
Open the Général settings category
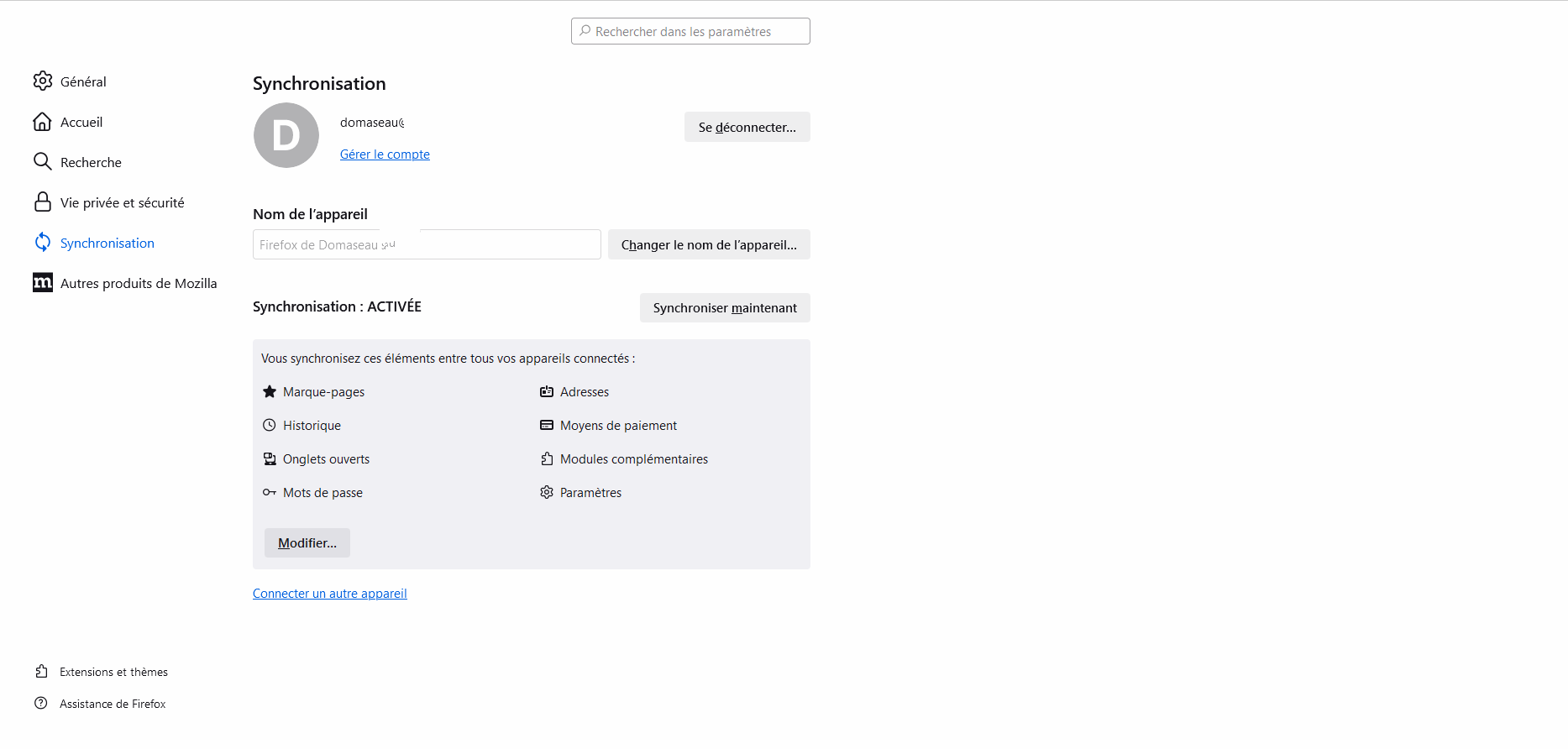pyautogui.click(x=83, y=81)
